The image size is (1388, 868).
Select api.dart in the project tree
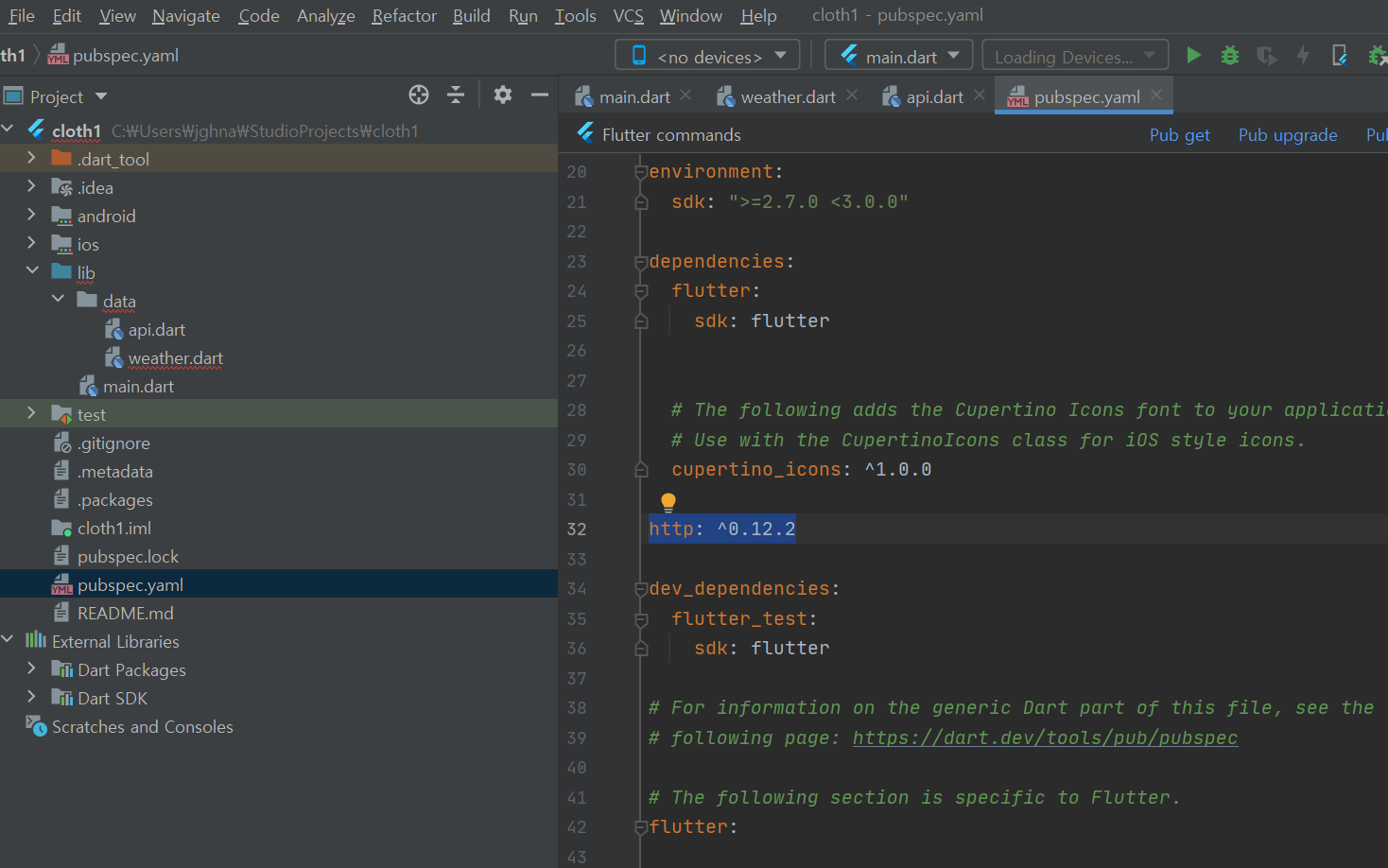[156, 330]
